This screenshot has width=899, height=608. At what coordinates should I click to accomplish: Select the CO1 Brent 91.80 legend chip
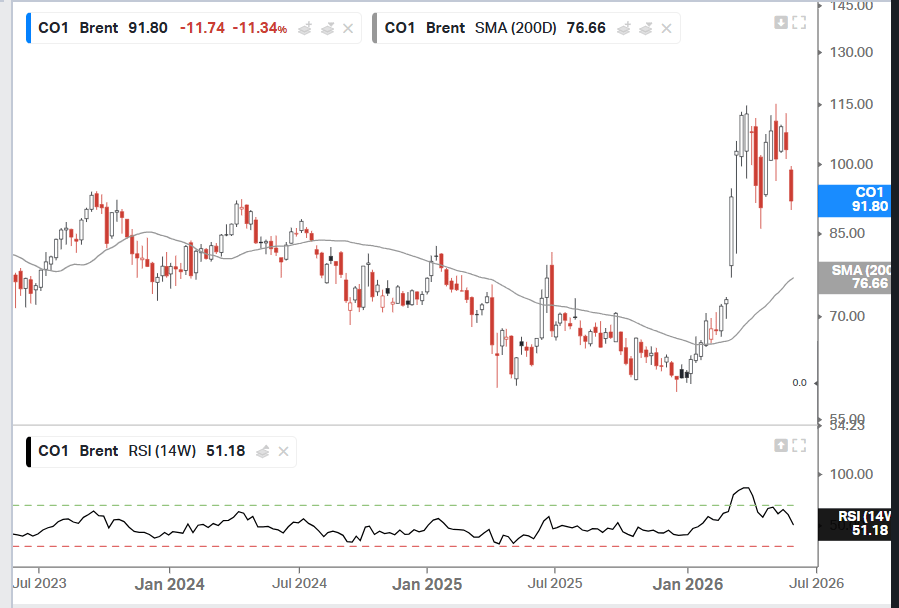194,28
